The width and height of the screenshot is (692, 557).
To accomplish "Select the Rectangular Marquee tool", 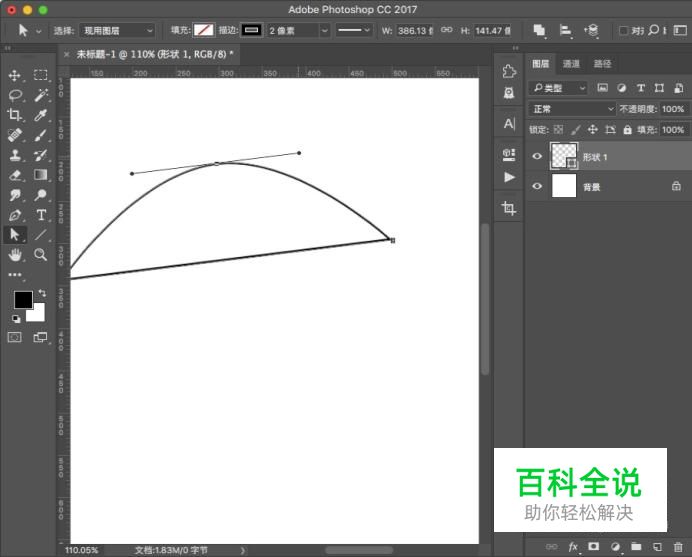I will pyautogui.click(x=41, y=75).
